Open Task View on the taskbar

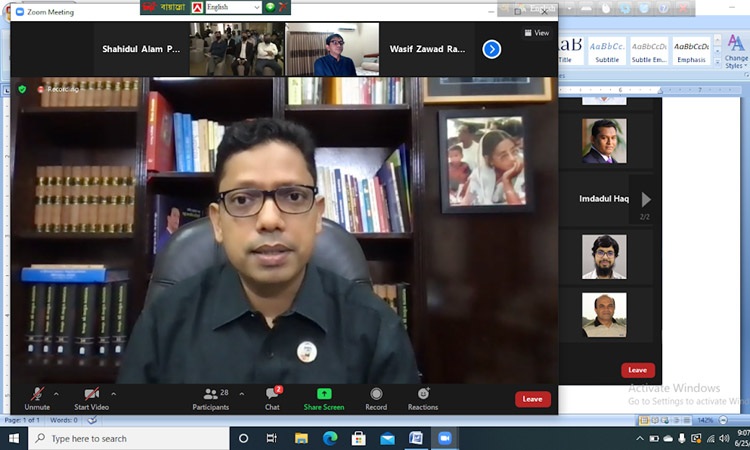[272, 438]
